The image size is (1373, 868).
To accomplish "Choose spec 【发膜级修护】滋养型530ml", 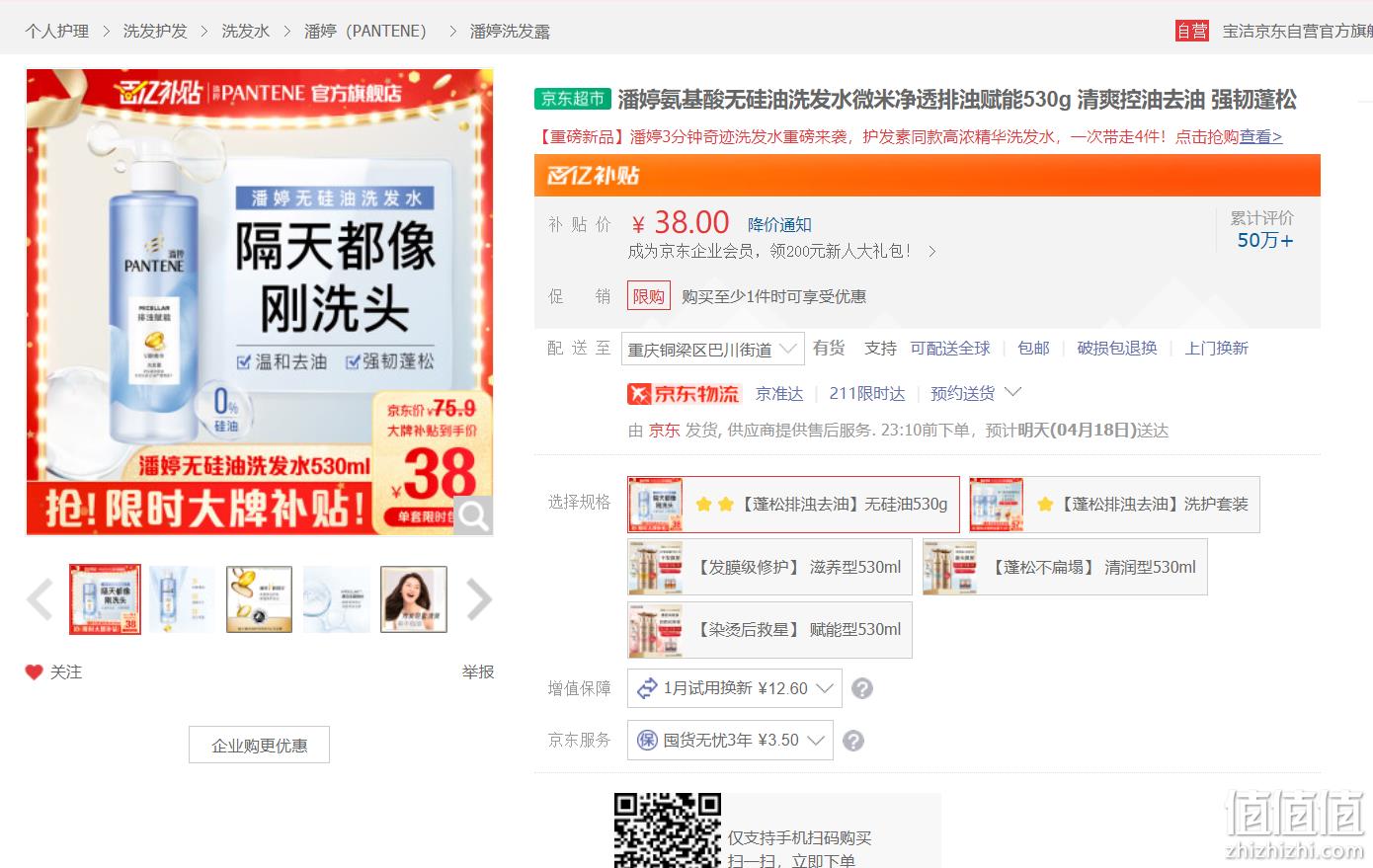I will pyautogui.click(x=769, y=567).
